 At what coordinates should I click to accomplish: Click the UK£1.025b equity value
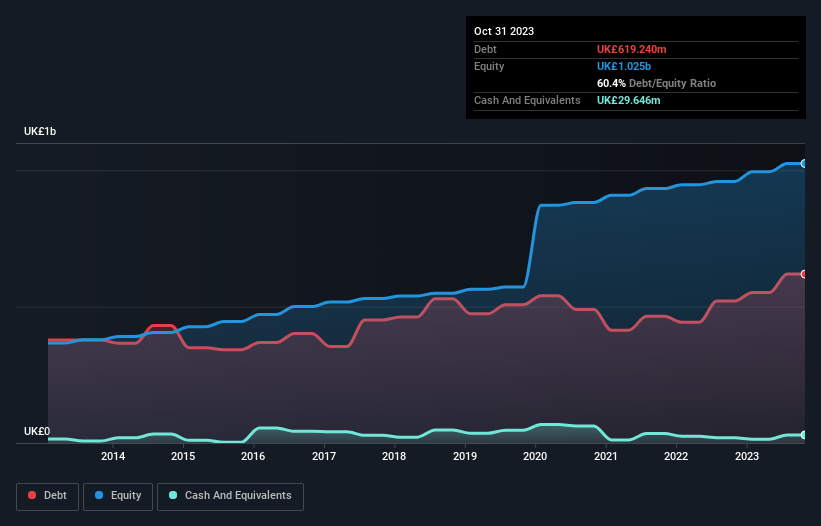click(x=624, y=66)
